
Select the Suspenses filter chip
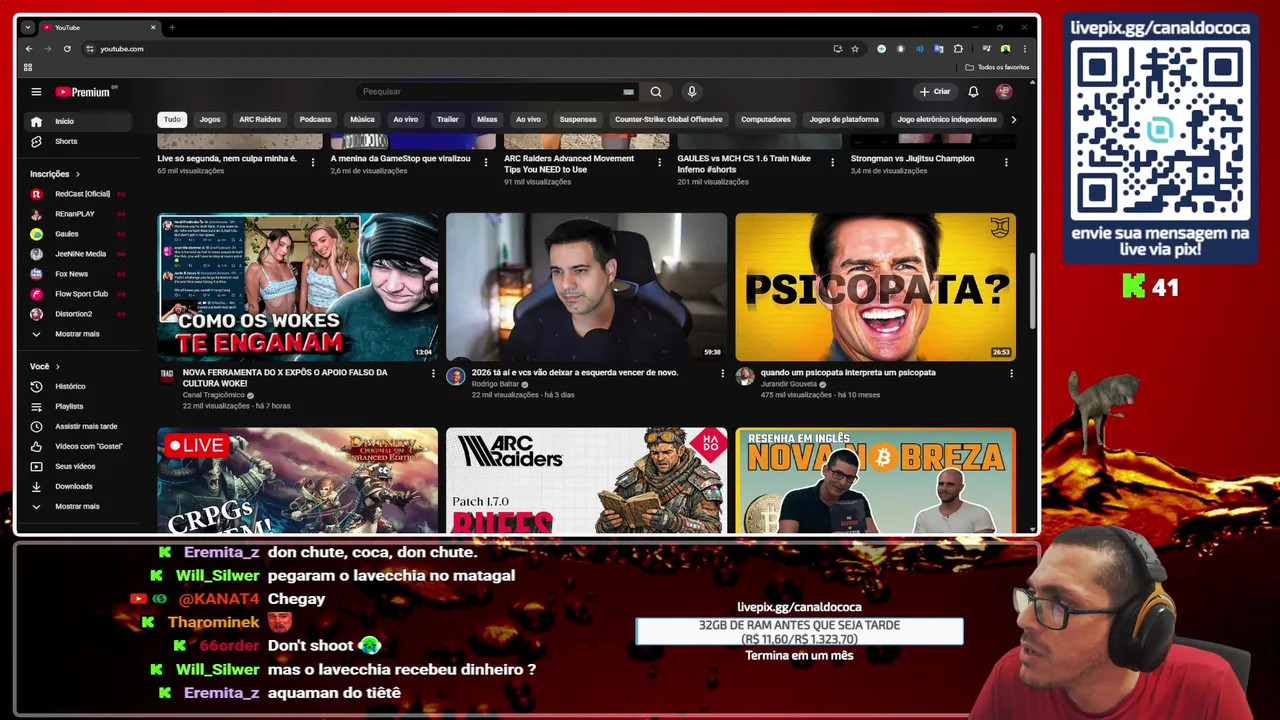pos(577,119)
